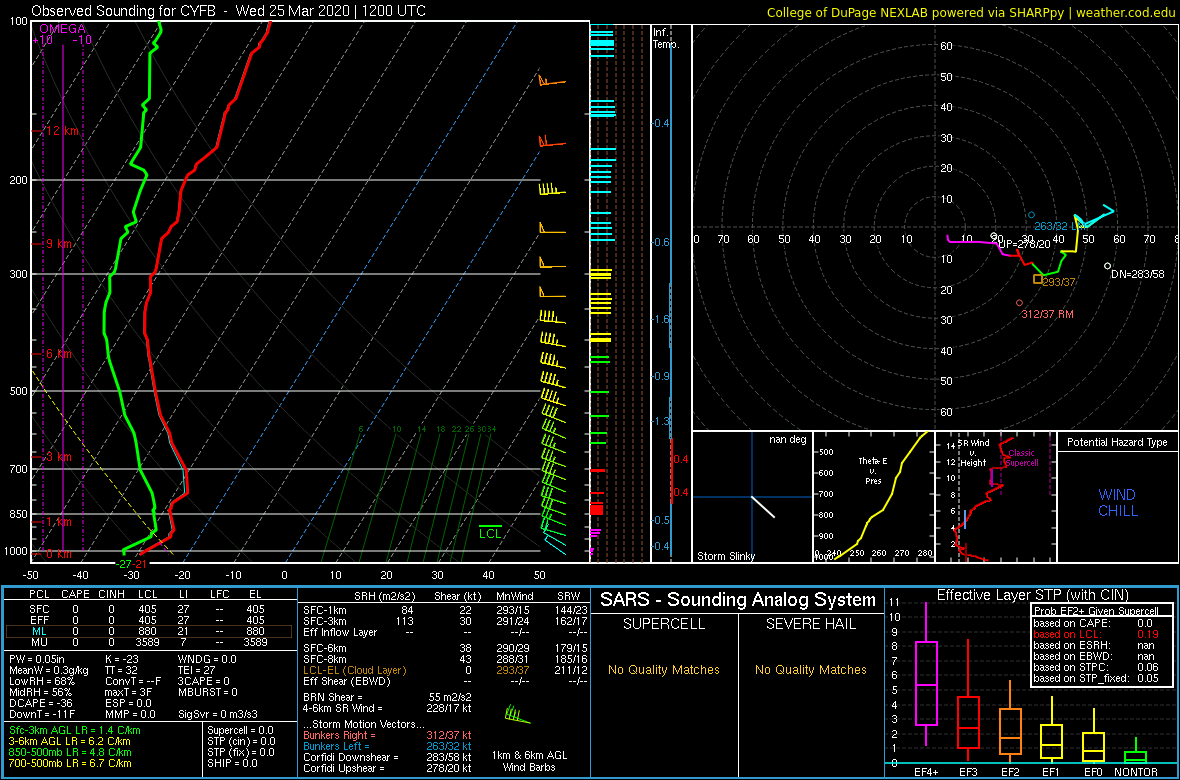
Task: Click the SUPERCELL column heading
Action: pyautogui.click(x=663, y=626)
